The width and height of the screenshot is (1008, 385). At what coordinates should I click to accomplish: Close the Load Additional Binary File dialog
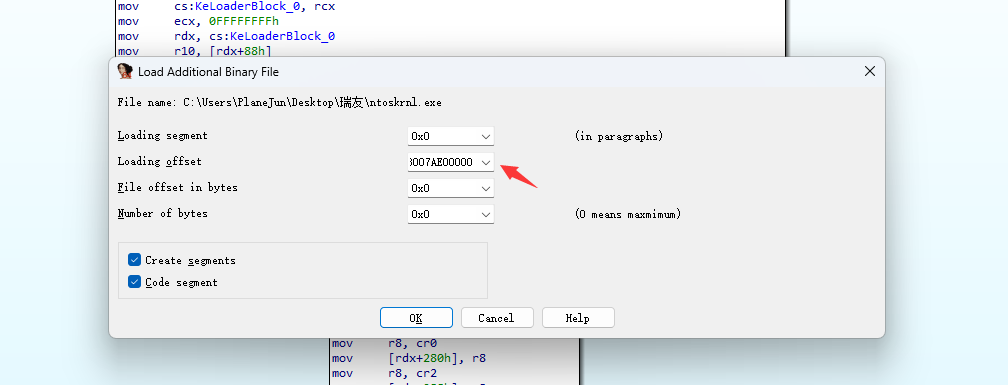pyautogui.click(x=869, y=71)
